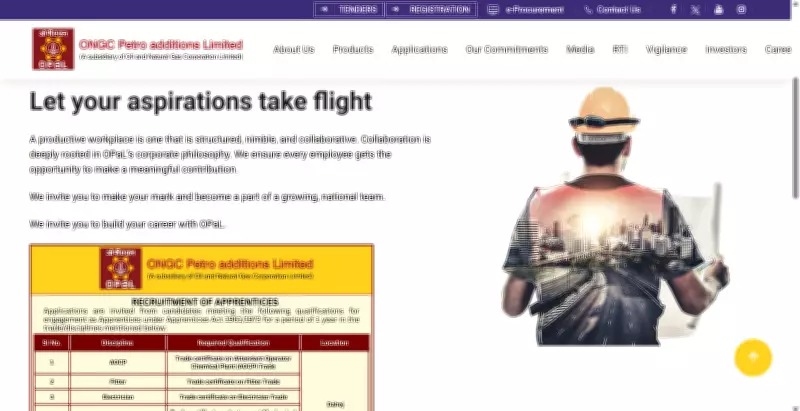This screenshot has height=411, width=800.
Task: Click the yellow scroll-to-top arrow button
Action: pyautogui.click(x=753, y=357)
